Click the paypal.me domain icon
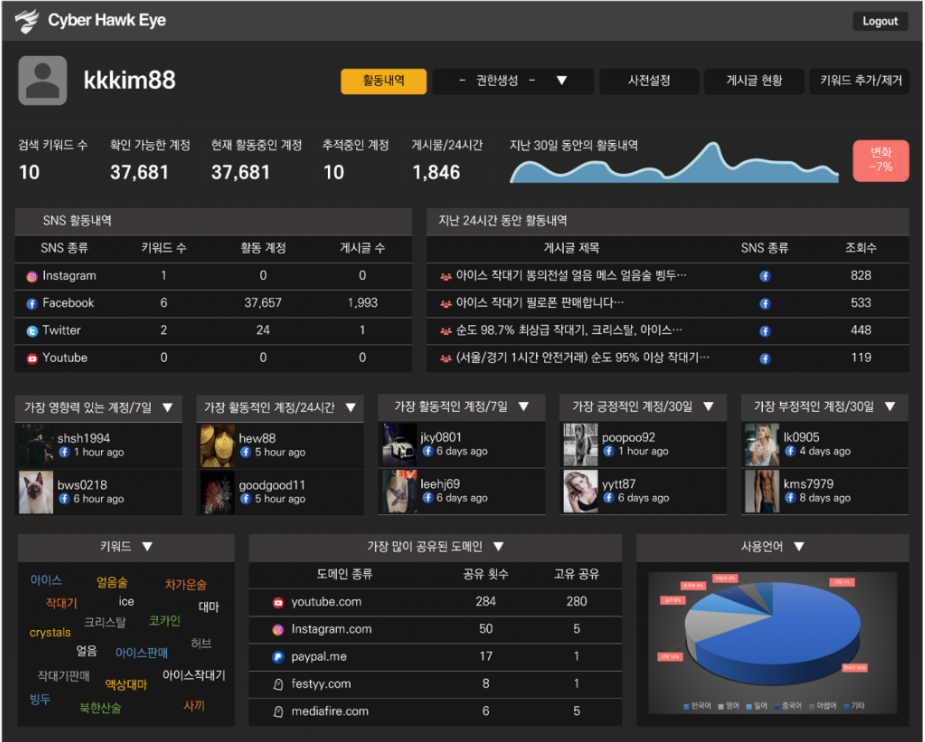The height and width of the screenshot is (742, 925). [x=278, y=657]
